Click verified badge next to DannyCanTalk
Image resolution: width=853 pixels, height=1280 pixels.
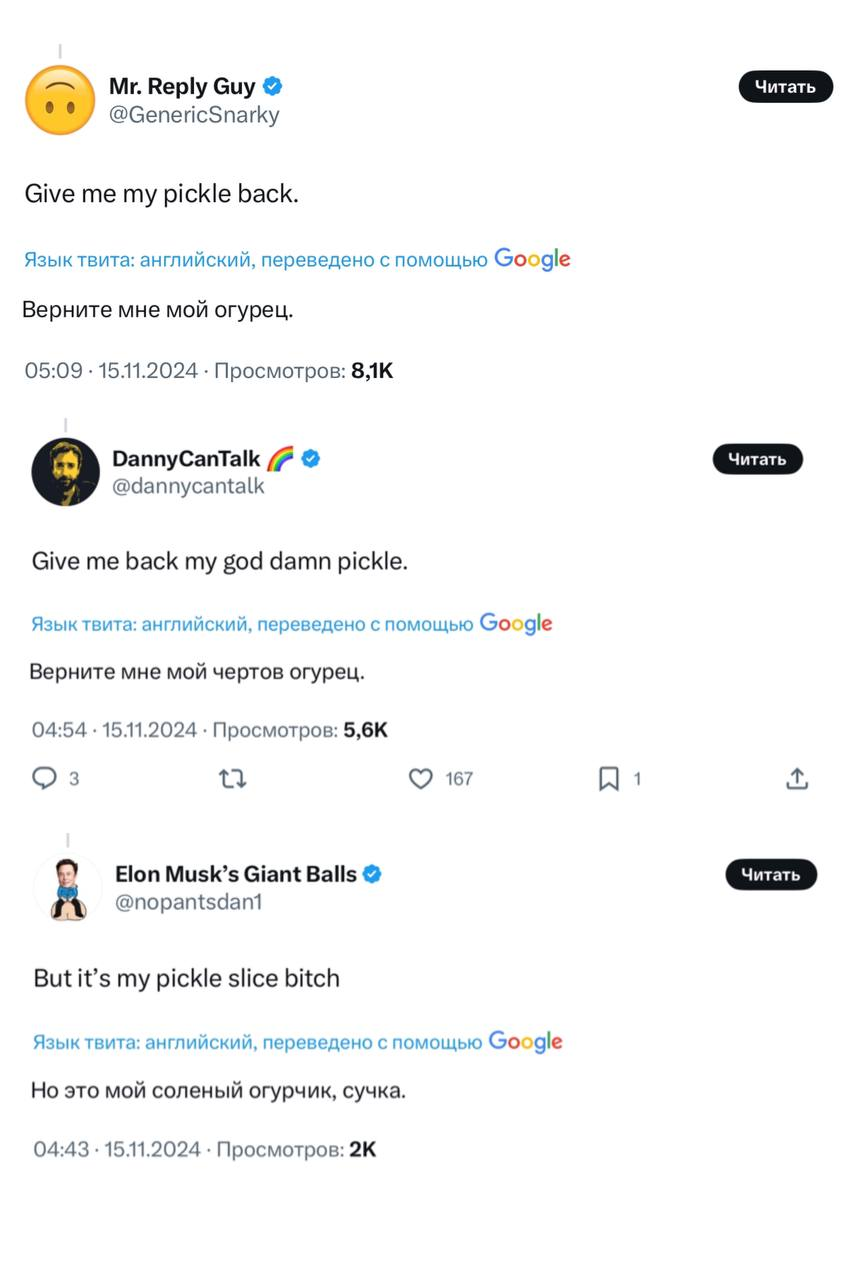(311, 459)
